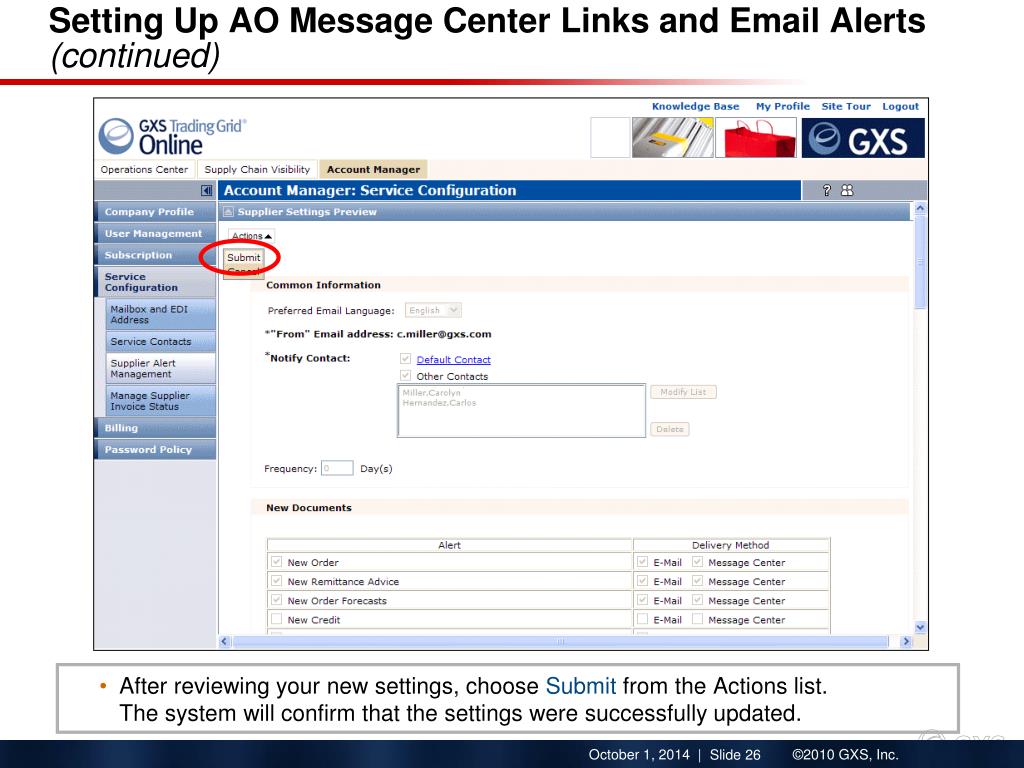Click the Logout link
This screenshot has height=768, width=1024.
click(900, 106)
